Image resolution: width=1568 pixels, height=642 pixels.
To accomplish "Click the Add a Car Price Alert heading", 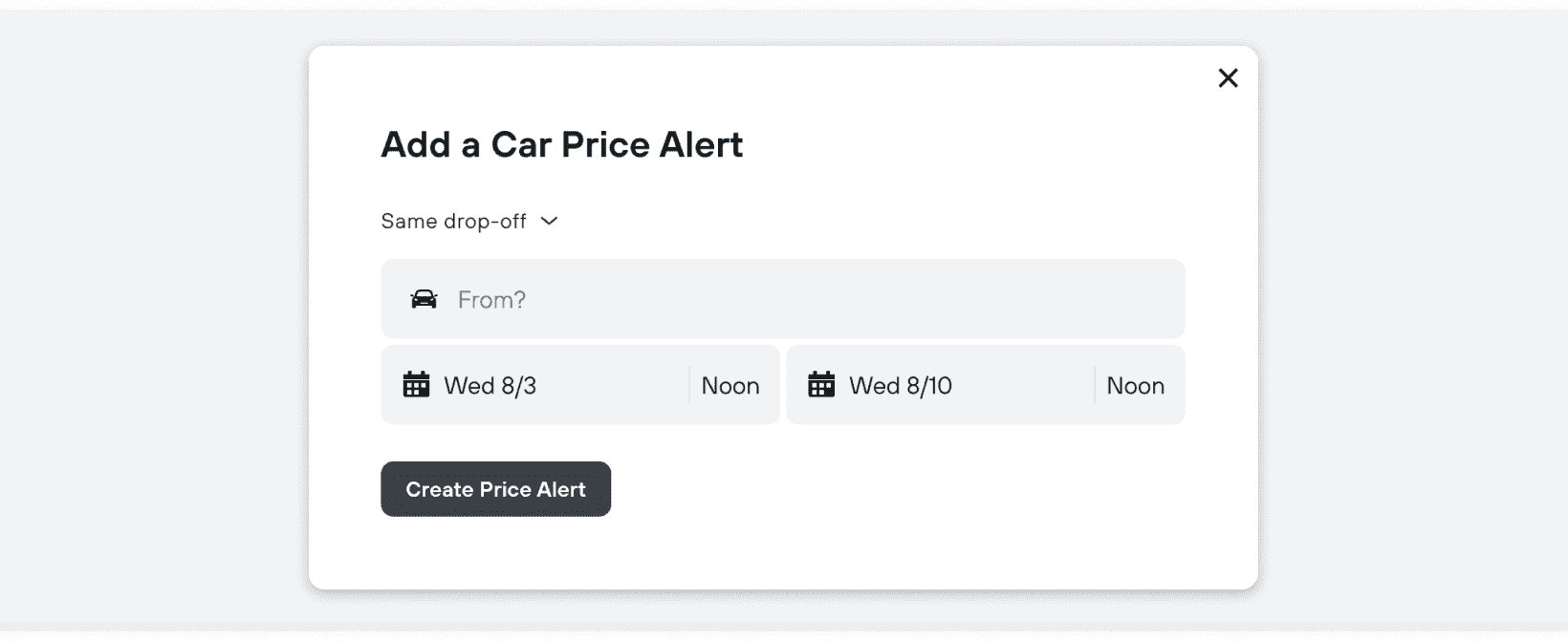I will pyautogui.click(x=562, y=144).
